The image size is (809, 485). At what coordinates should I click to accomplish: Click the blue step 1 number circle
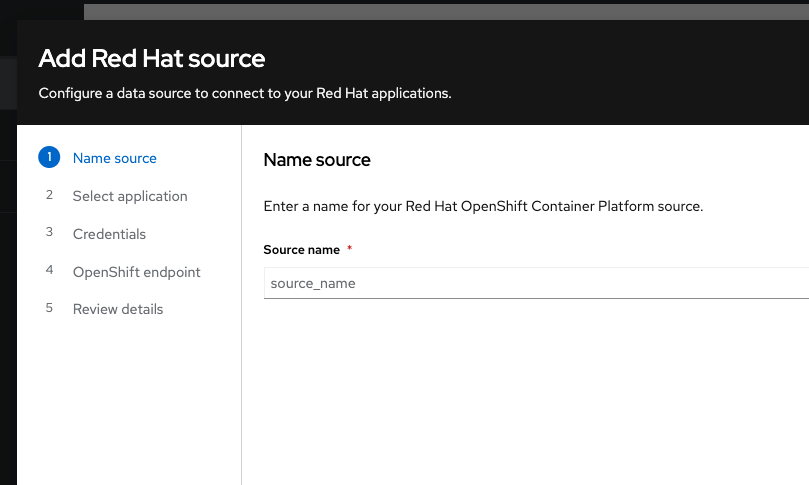[49, 158]
